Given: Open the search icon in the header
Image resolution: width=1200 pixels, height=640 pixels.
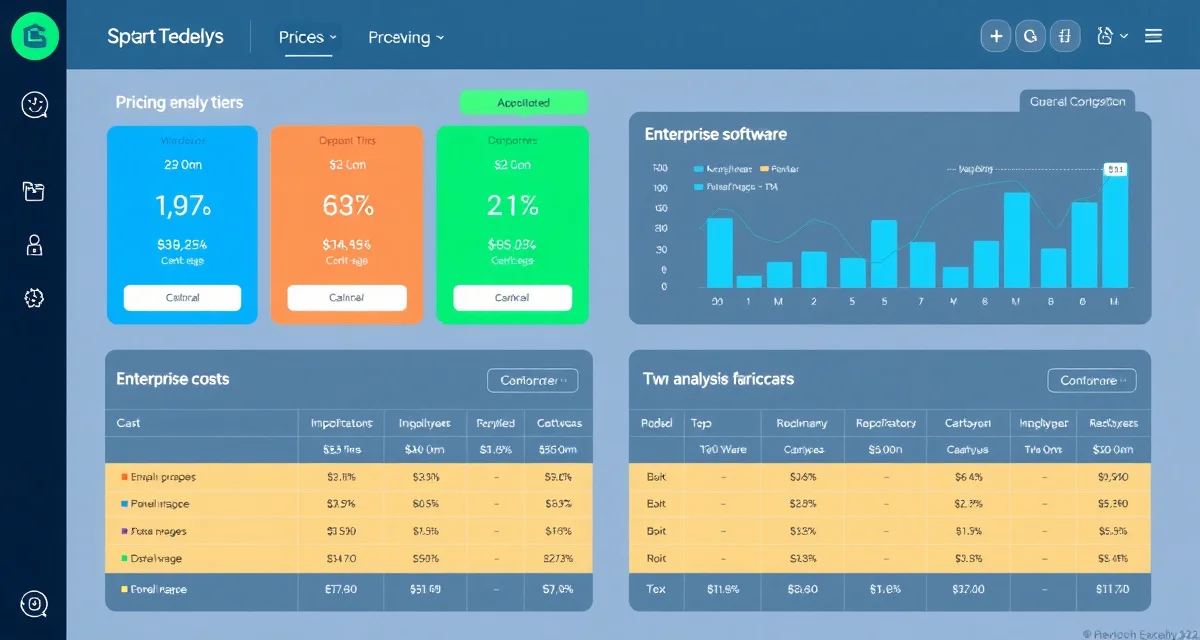Looking at the screenshot, I should (x=1030, y=35).
